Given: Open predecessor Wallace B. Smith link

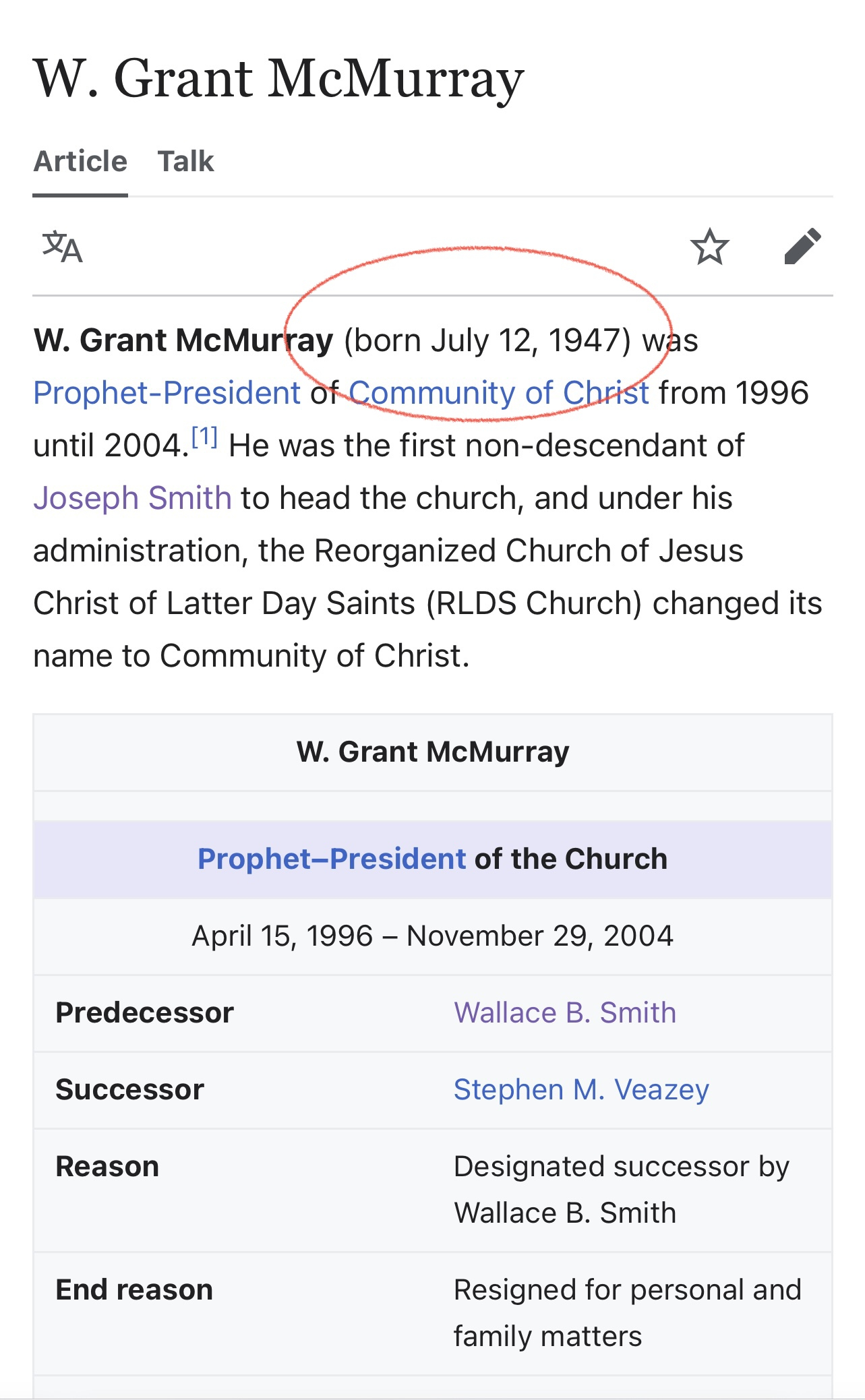Looking at the screenshot, I should 564,1012.
